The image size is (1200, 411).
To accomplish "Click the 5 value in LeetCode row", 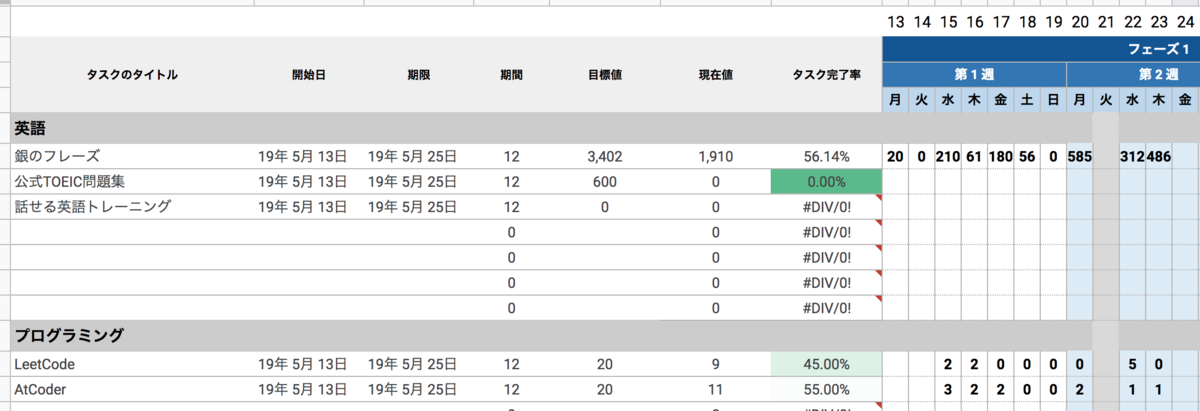I will (1132, 364).
